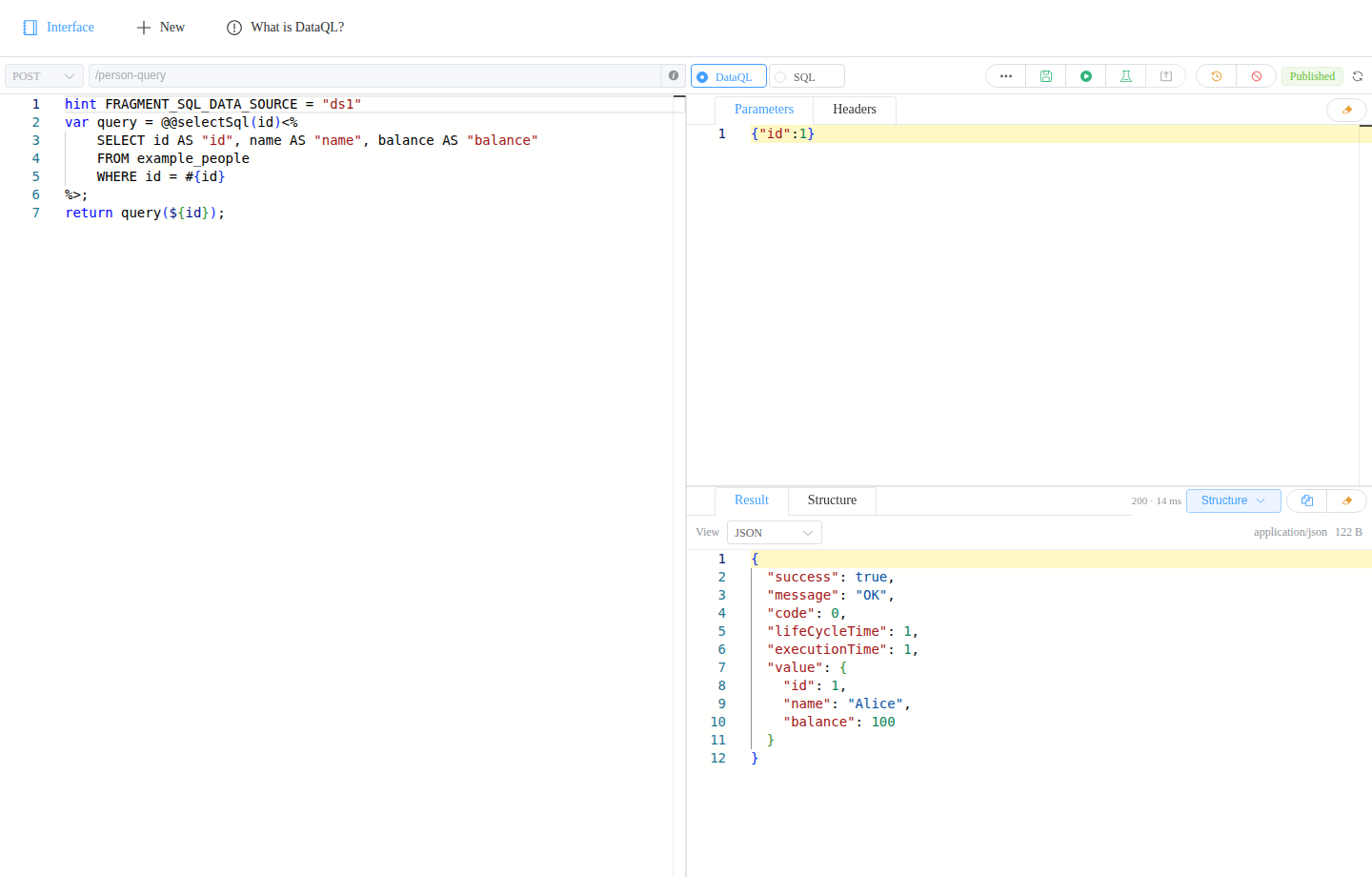Click the "balance": 100 result line
The height and width of the screenshot is (877, 1372).
839,722
